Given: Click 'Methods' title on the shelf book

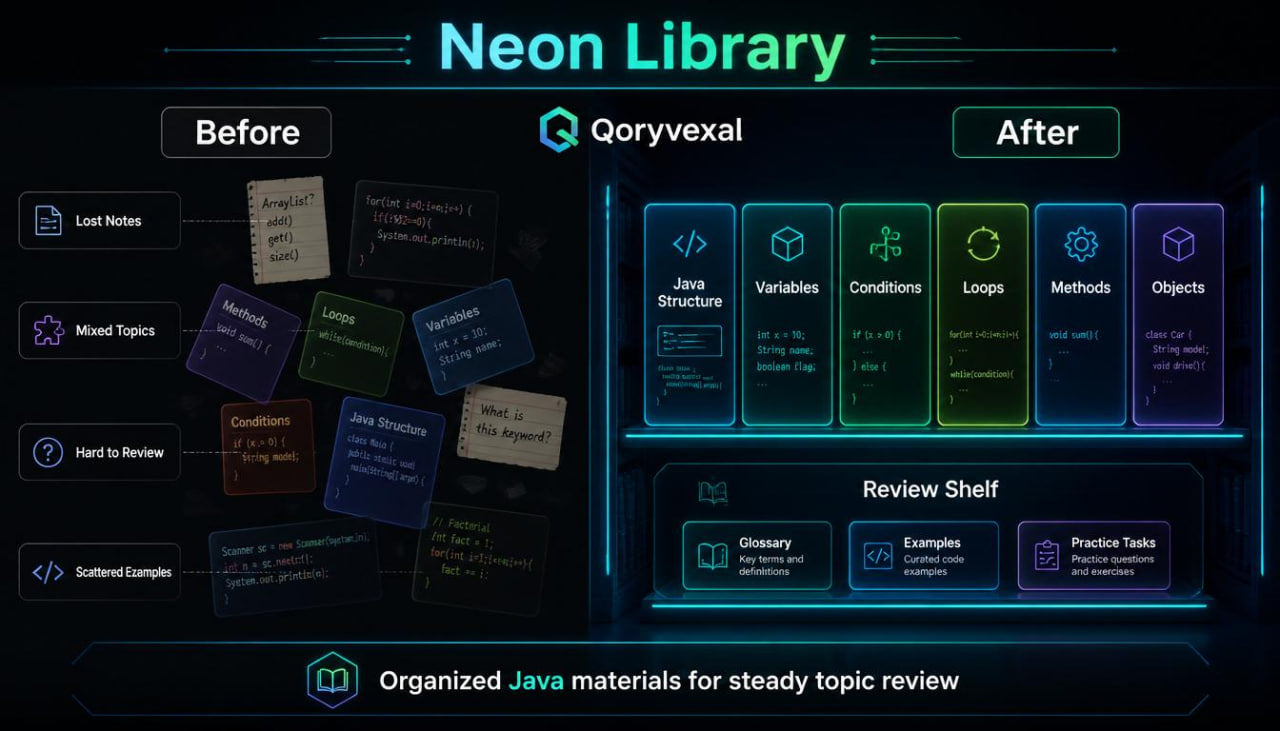Looking at the screenshot, I should pyautogui.click(x=1081, y=287).
